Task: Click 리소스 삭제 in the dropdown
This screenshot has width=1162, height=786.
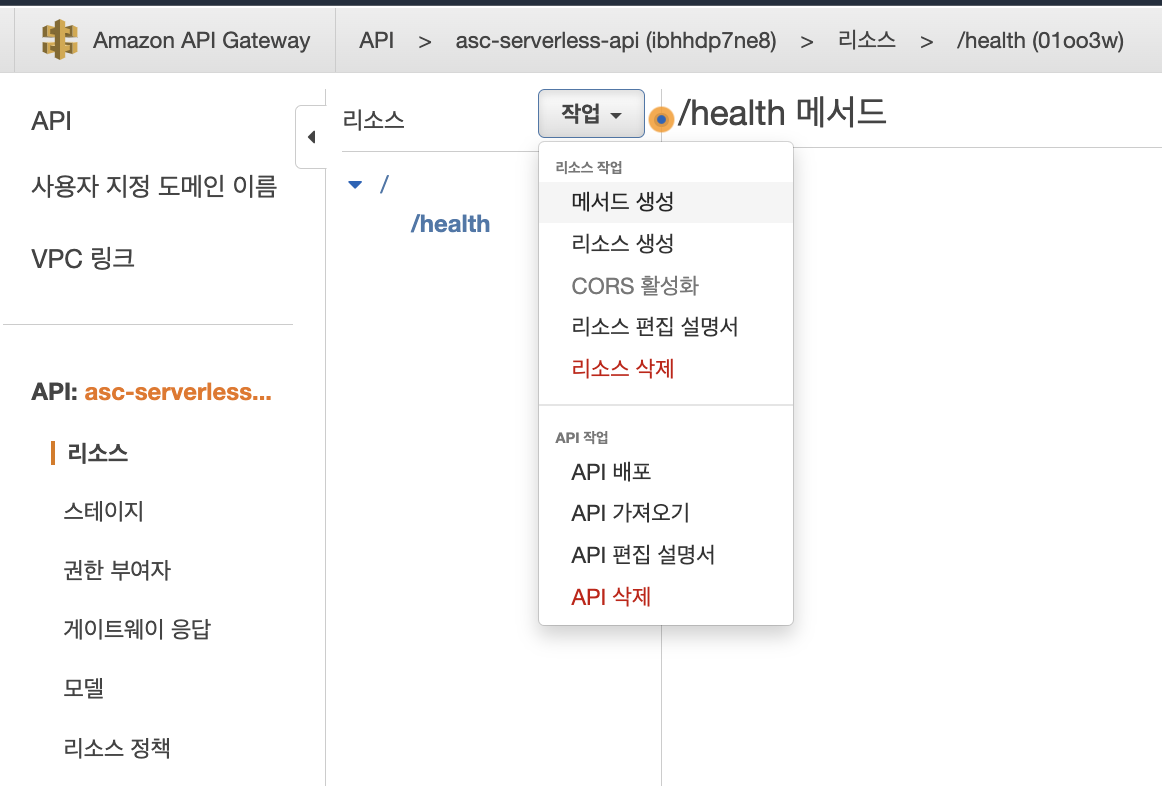Action: [x=665, y=368]
